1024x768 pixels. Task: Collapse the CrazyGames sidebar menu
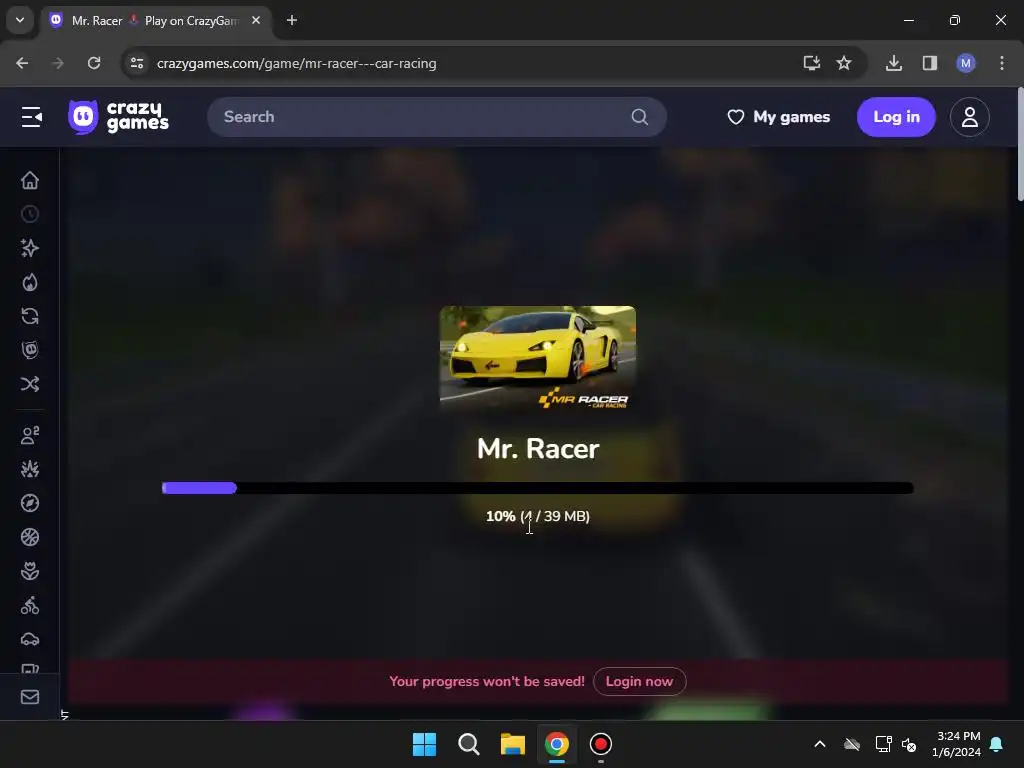pyautogui.click(x=31, y=117)
